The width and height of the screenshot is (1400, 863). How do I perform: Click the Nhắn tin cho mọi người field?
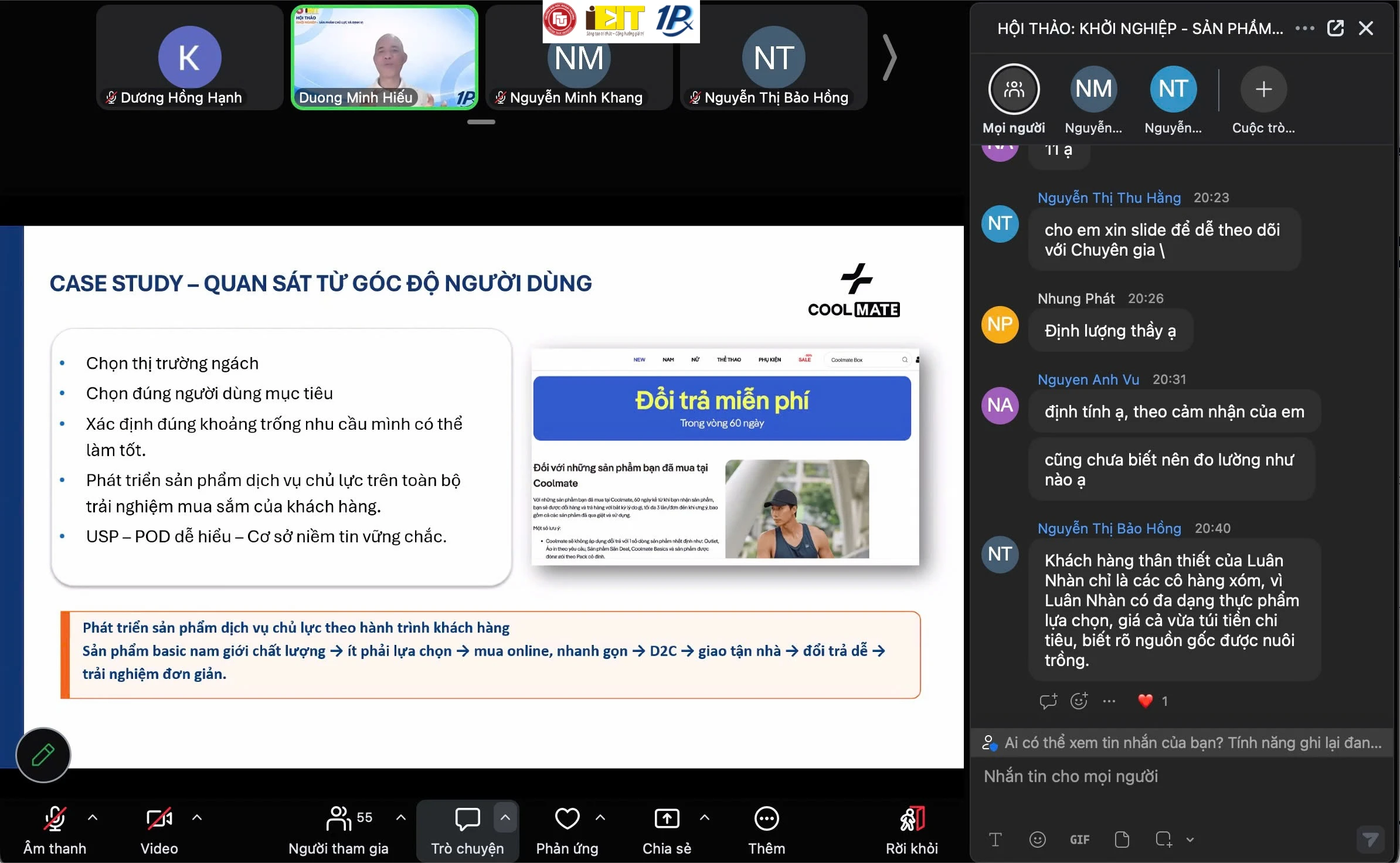pos(1181,776)
